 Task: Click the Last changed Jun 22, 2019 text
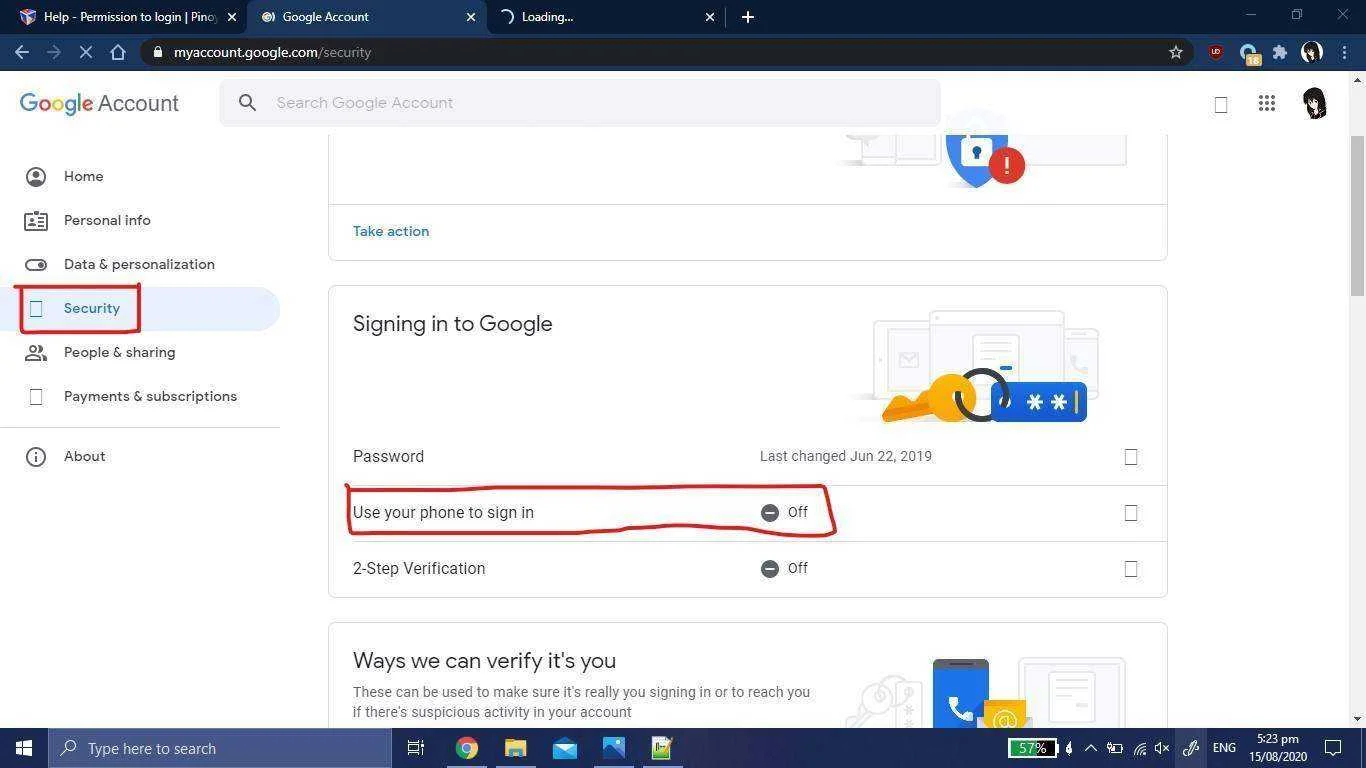846,456
